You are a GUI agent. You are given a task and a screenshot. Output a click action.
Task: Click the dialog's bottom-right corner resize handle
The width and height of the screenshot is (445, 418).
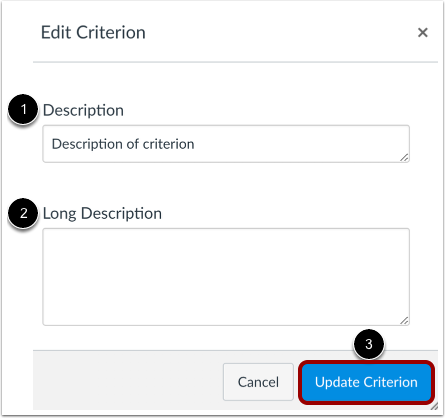(434, 406)
